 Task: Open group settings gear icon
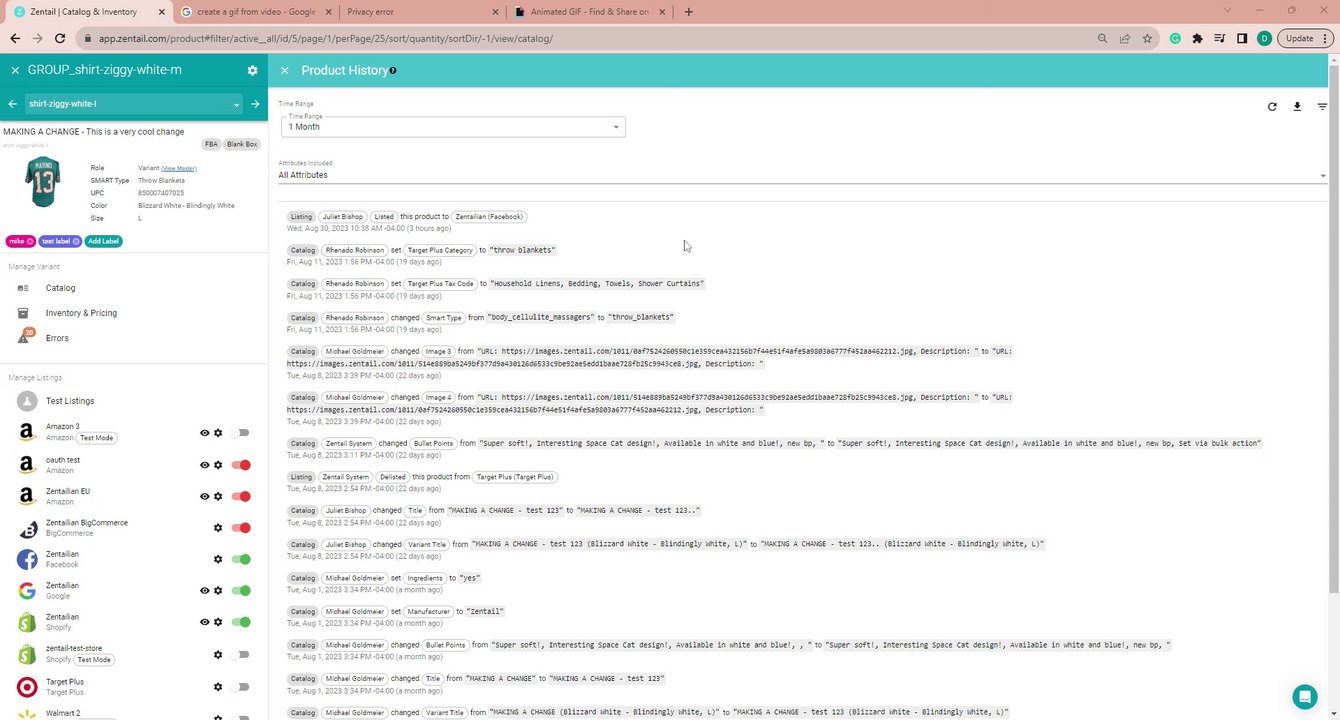(x=252, y=70)
